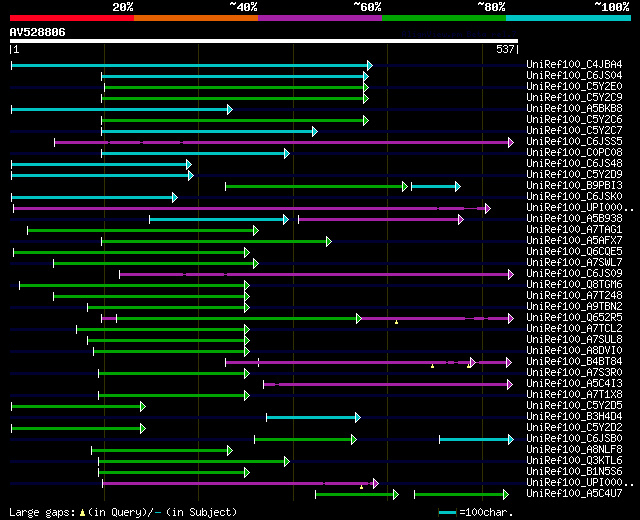Select the UniRef100_A5B938 label
This screenshot has width=640, height=520.
574,219
